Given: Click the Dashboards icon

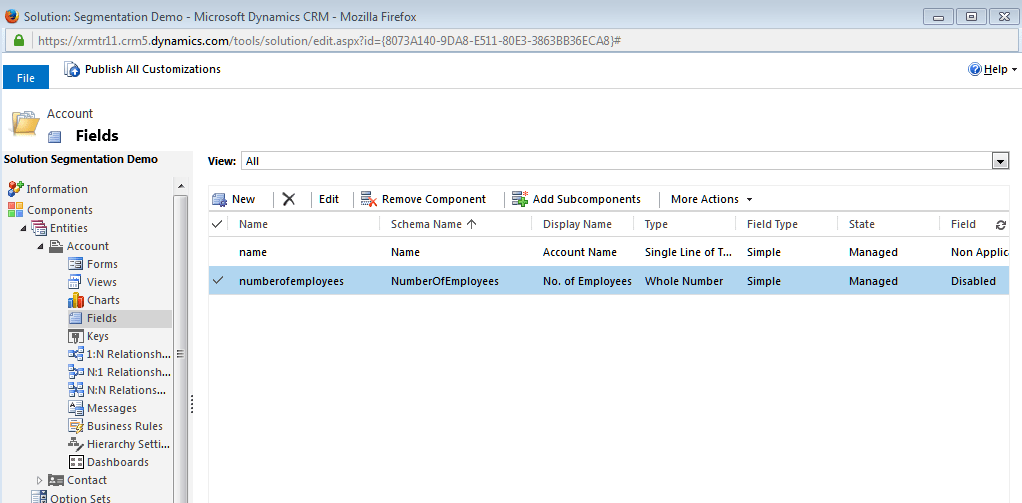Looking at the screenshot, I should [x=76, y=462].
